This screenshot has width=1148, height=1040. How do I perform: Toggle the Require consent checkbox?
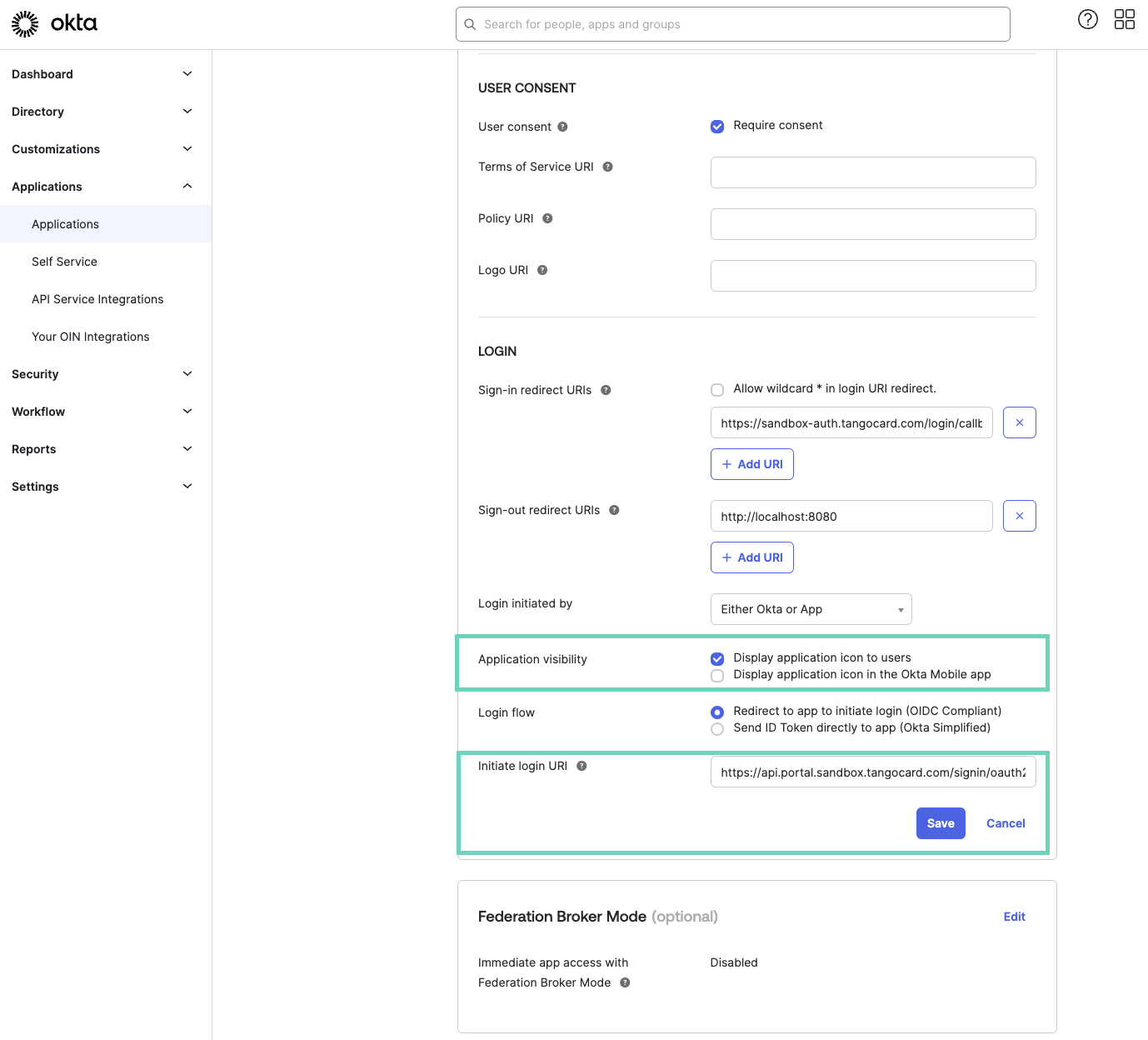(717, 127)
